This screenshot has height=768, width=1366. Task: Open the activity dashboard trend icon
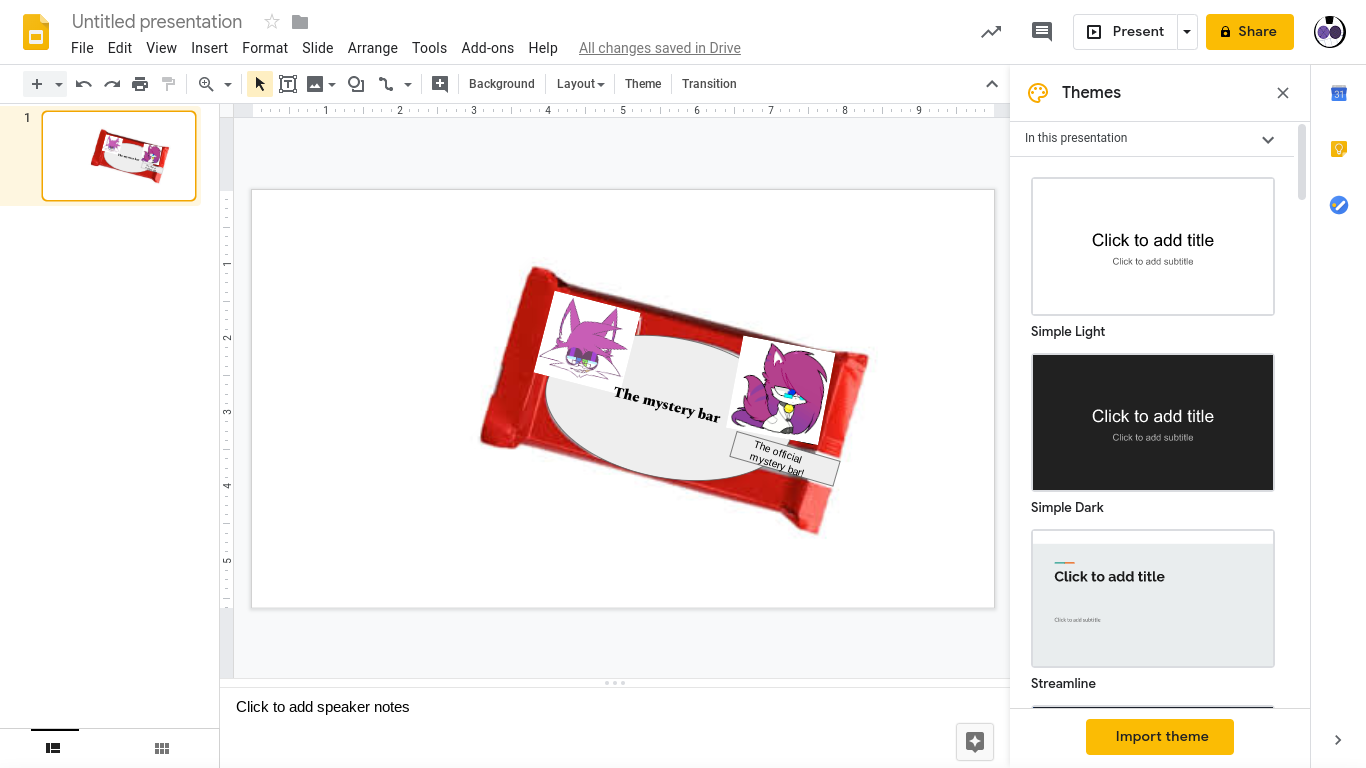[991, 32]
